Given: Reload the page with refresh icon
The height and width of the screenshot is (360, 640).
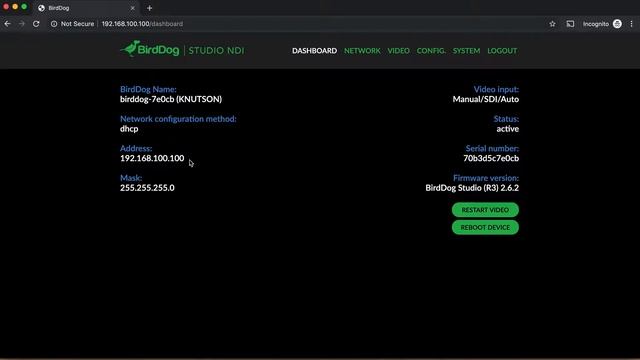Looking at the screenshot, I should click(36, 24).
